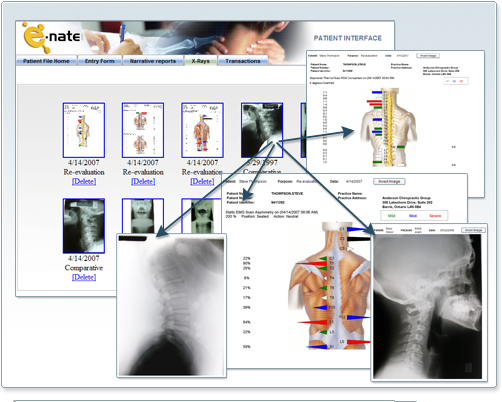Open the Narrative reports tab
The width and height of the screenshot is (502, 402).
coord(153,61)
